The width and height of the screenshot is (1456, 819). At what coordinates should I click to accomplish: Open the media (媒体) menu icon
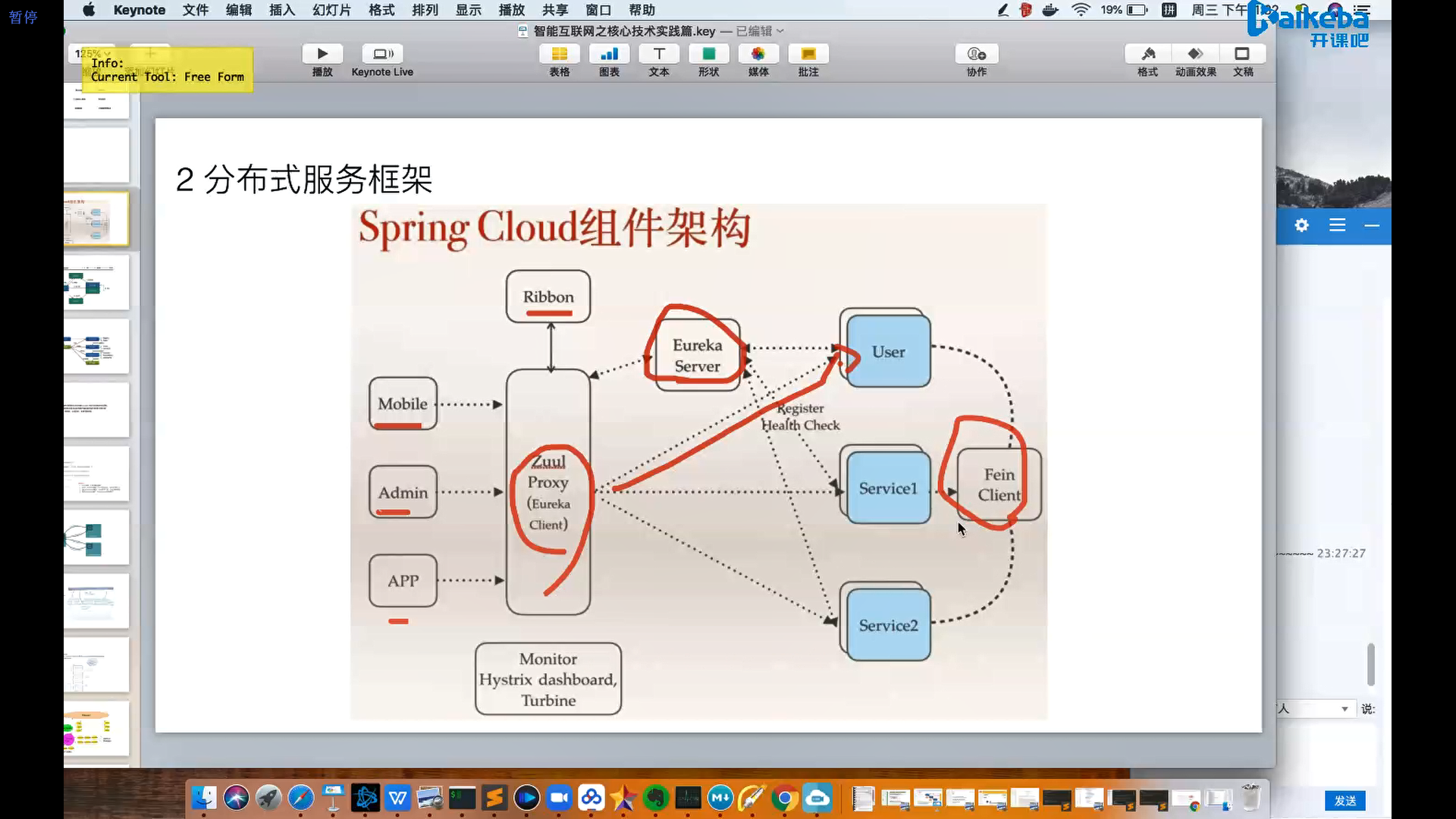[758, 54]
